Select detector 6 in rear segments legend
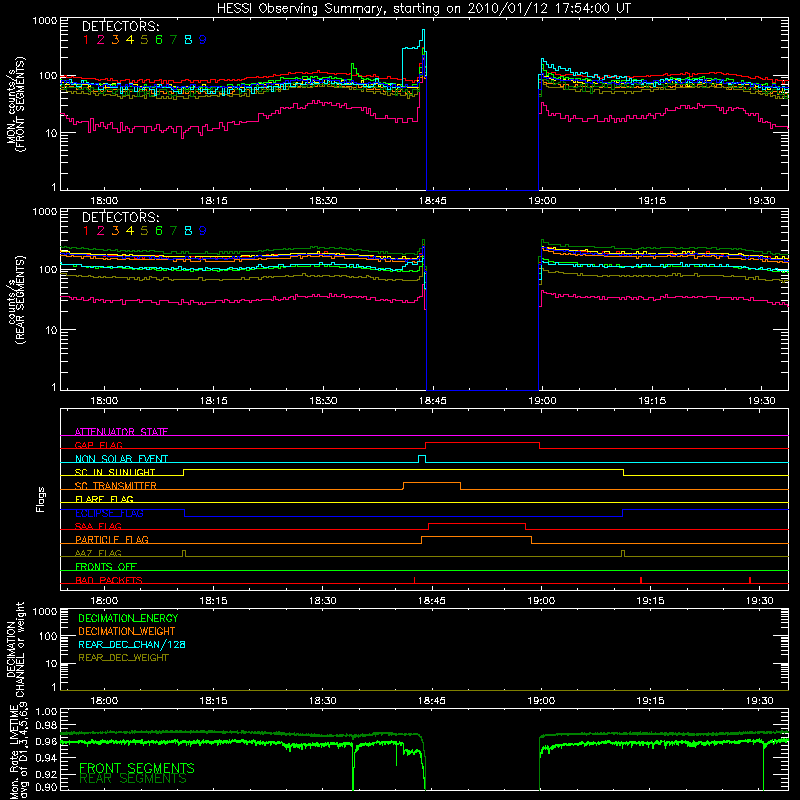Image resolution: width=800 pixels, height=800 pixels. pyautogui.click(x=159, y=231)
